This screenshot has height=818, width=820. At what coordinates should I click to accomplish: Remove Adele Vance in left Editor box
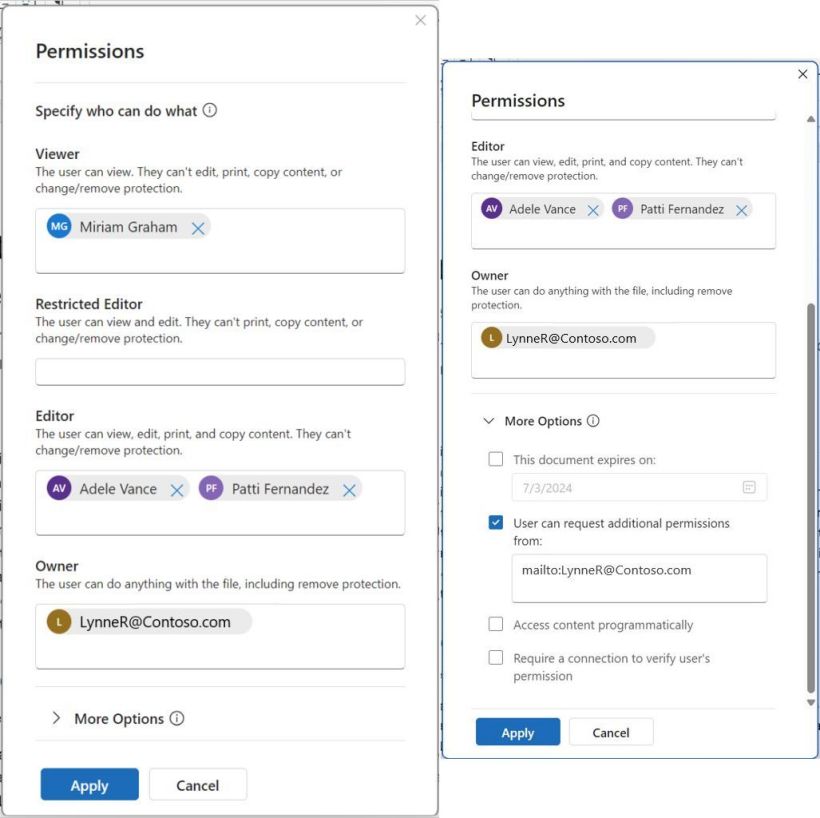[x=177, y=490]
